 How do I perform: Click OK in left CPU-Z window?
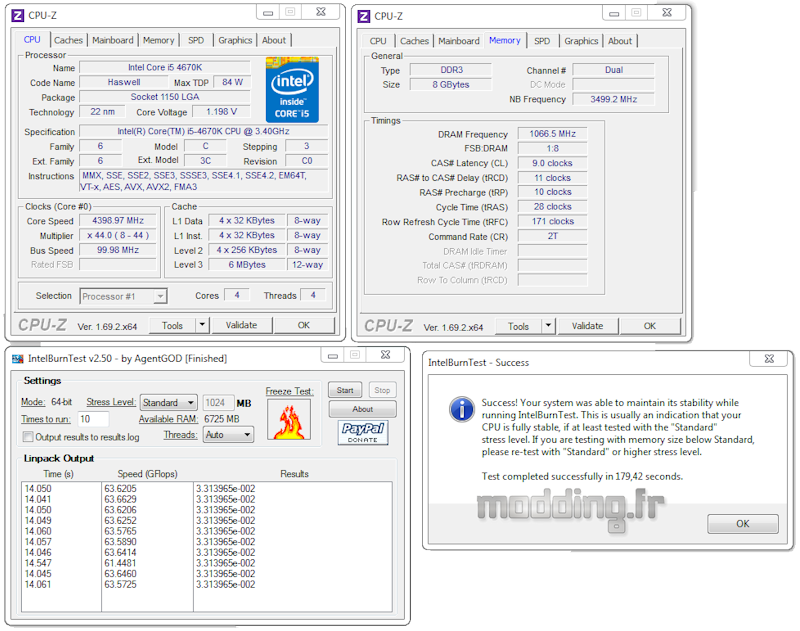point(304,325)
